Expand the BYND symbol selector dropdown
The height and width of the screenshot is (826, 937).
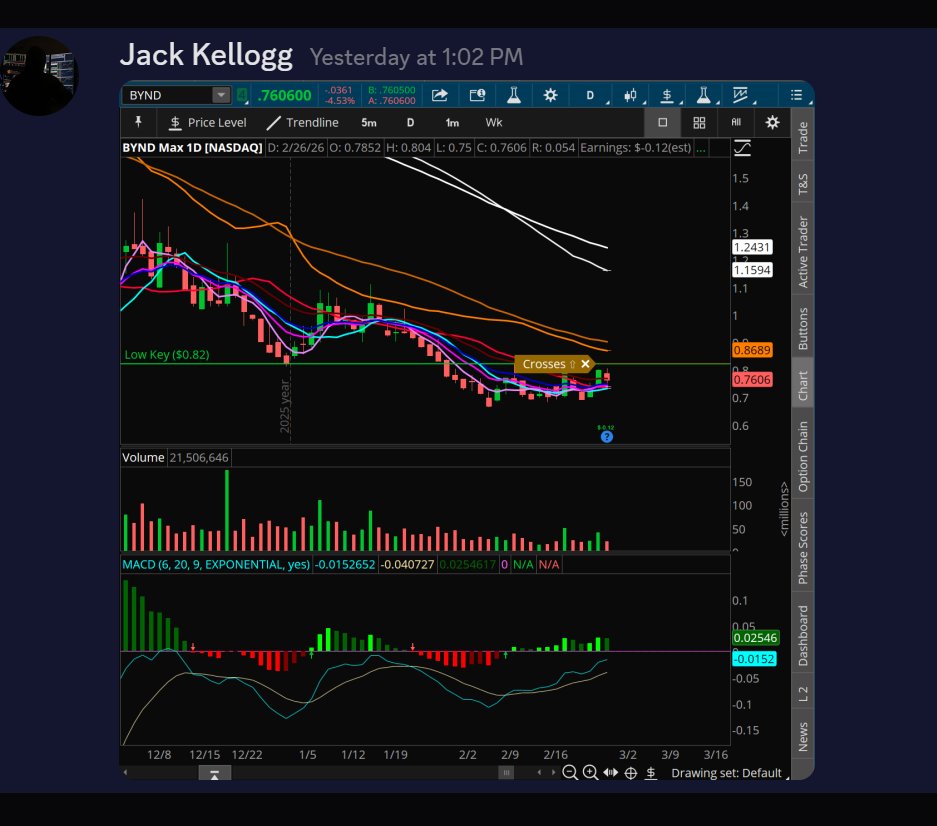click(x=221, y=95)
